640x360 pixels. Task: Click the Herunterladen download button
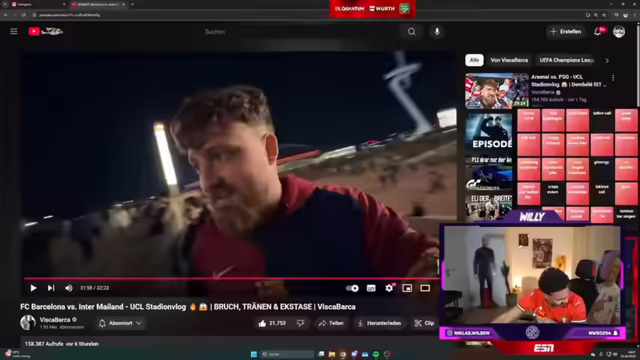click(x=380, y=323)
